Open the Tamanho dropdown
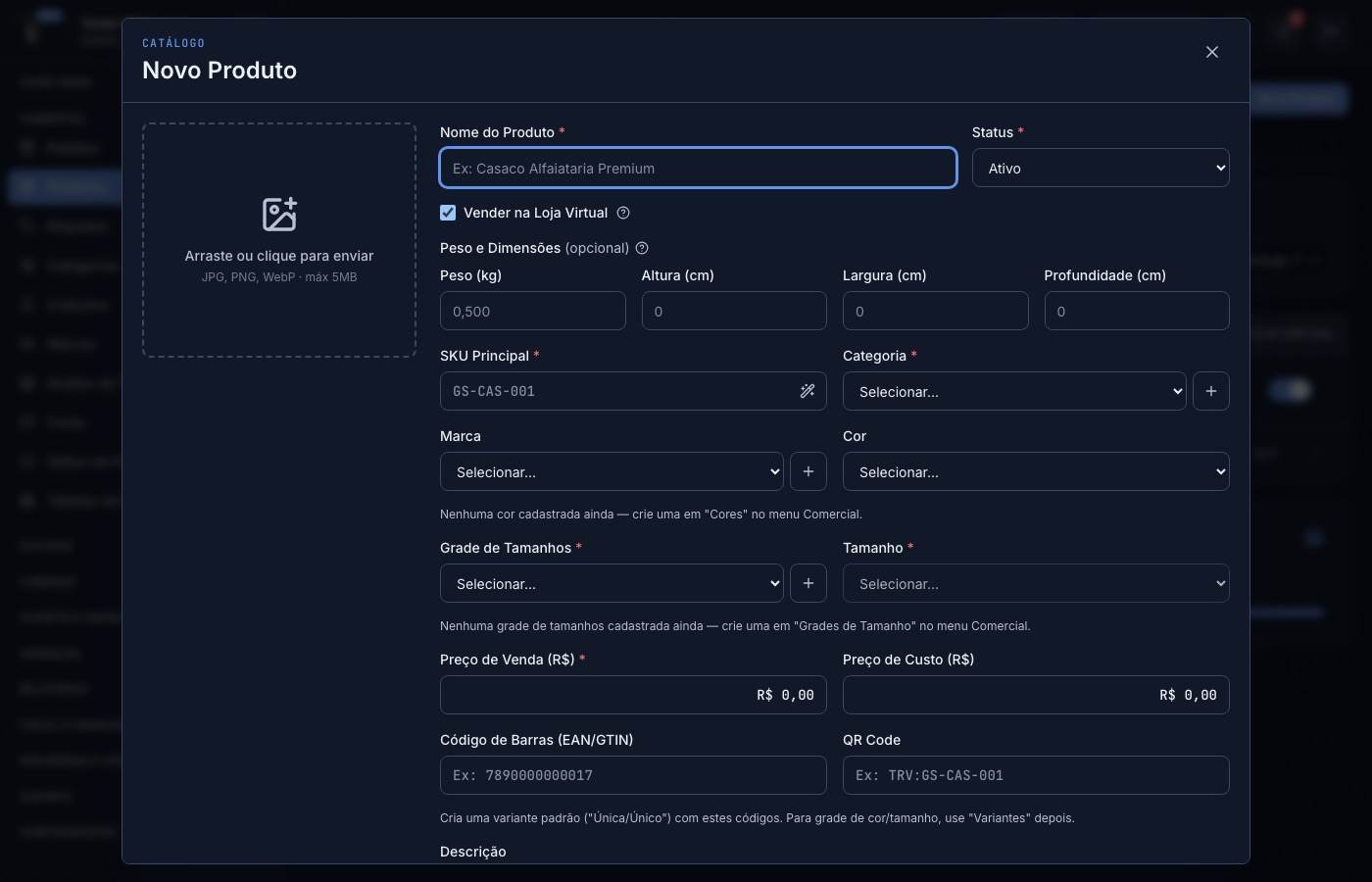This screenshot has width=1372, height=882. 1036,583
